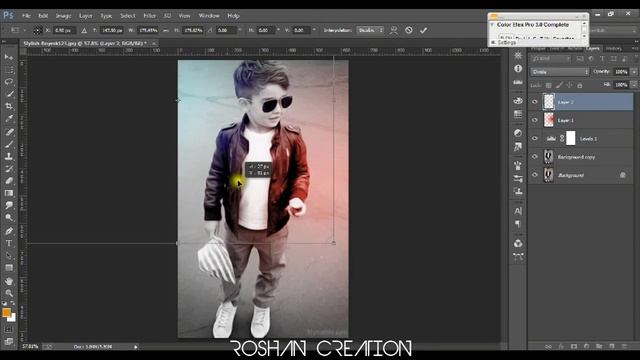Image resolution: width=640 pixels, height=360 pixels.
Task: Select the Layers panel tab
Action: (x=593, y=49)
